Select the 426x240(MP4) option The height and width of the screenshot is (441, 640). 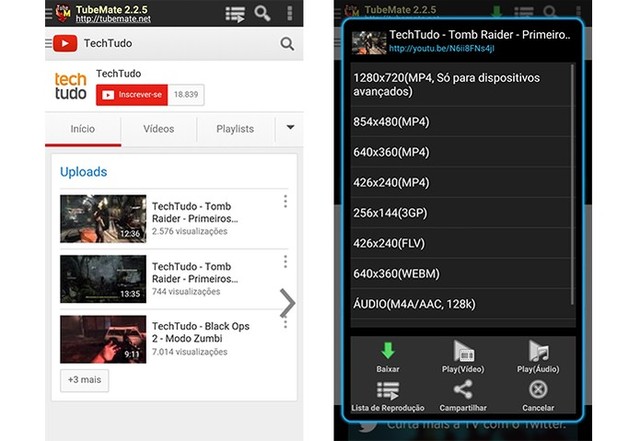click(x=461, y=183)
